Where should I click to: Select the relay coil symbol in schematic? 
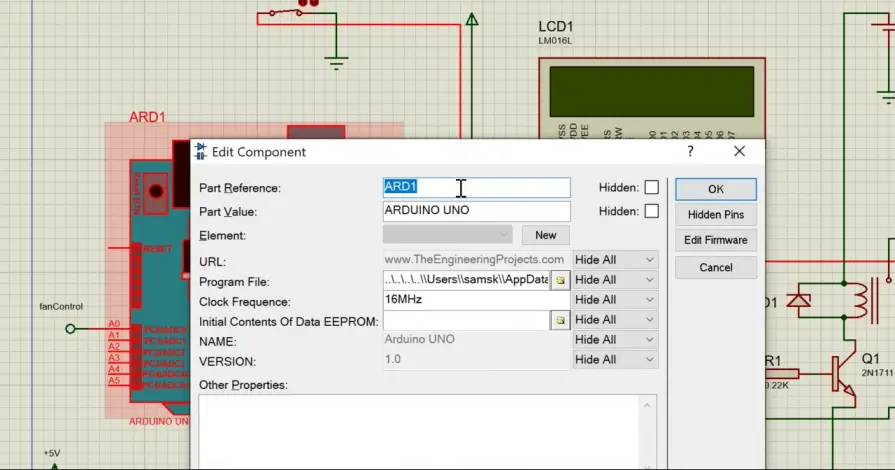[862, 300]
